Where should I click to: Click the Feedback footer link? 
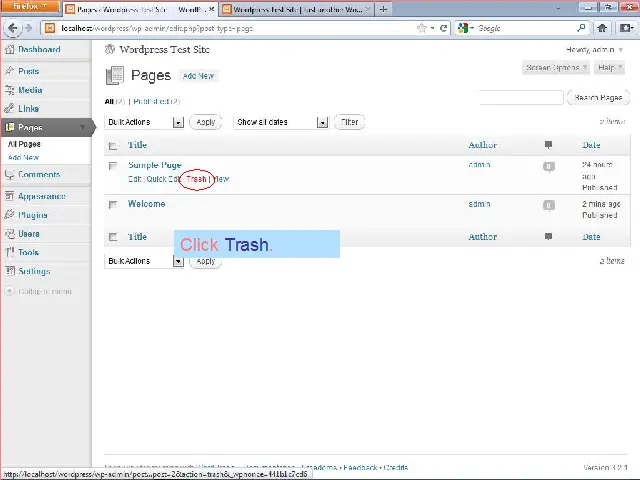pyautogui.click(x=360, y=467)
